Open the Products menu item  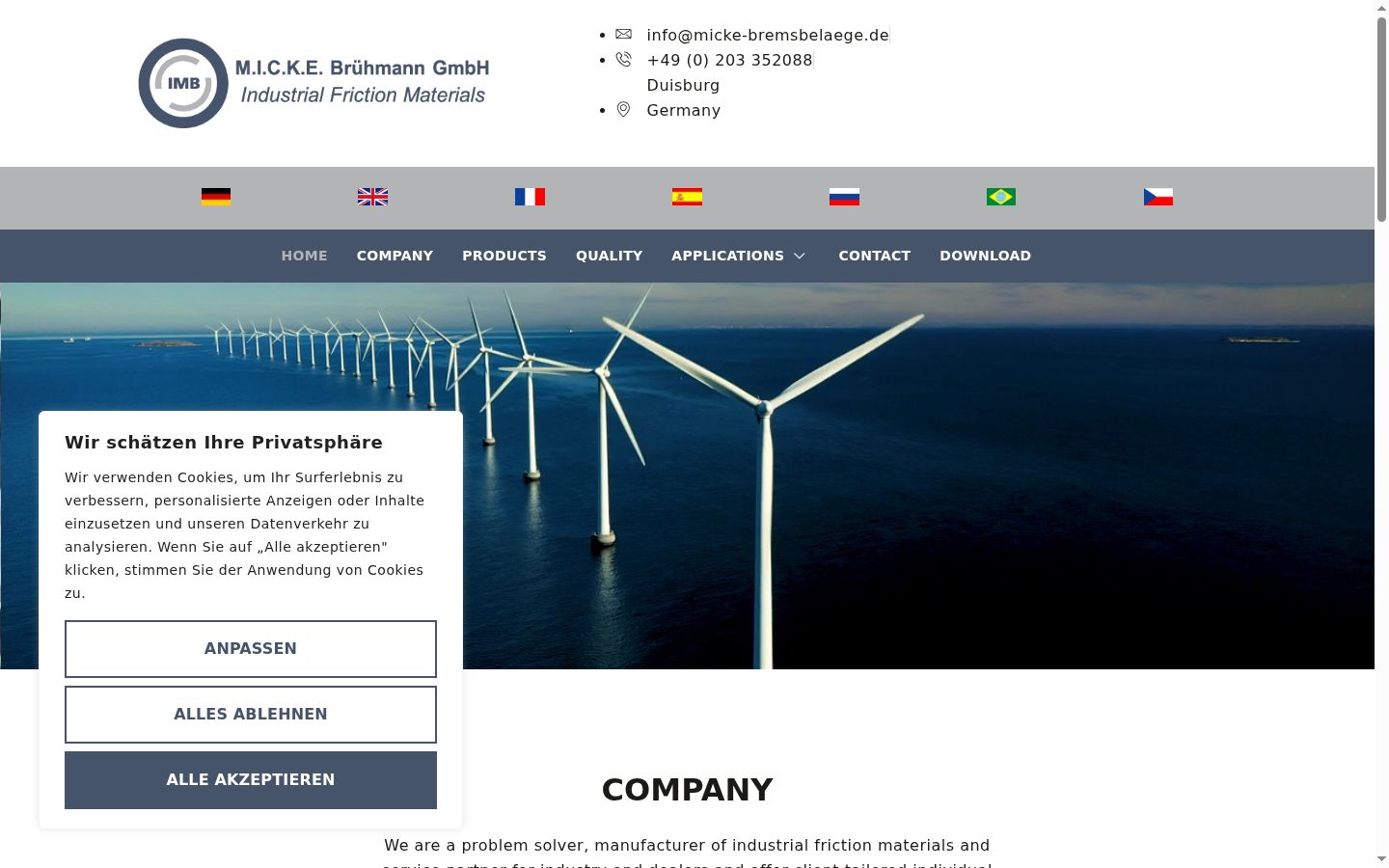coord(504,256)
